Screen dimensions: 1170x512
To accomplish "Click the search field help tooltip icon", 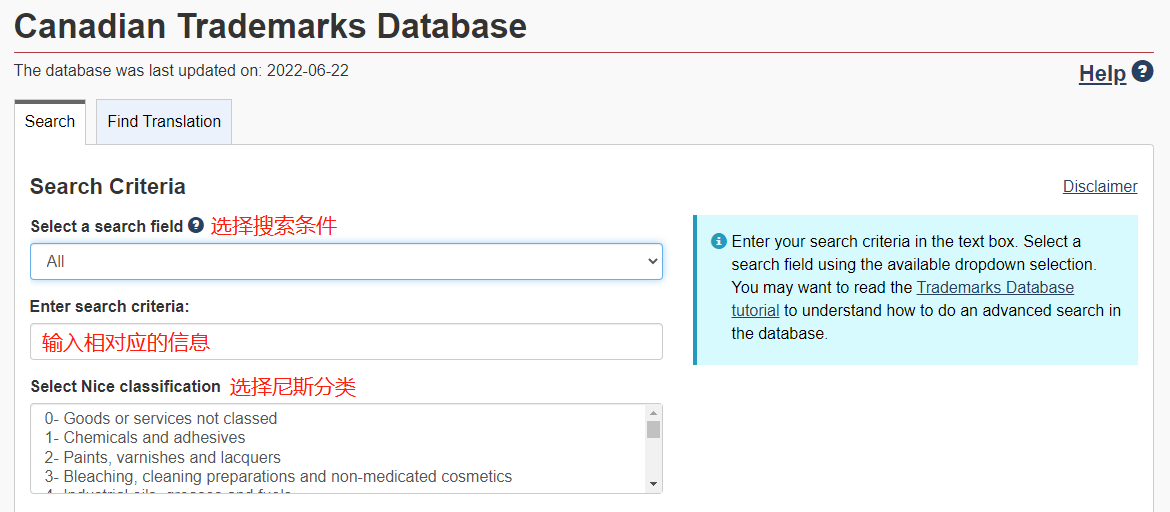I will (196, 226).
